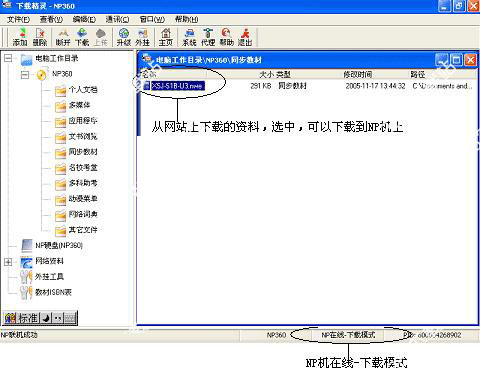Screen dimensions: 482x371
Task: Sort by the 大小 column header
Action: coord(267,74)
